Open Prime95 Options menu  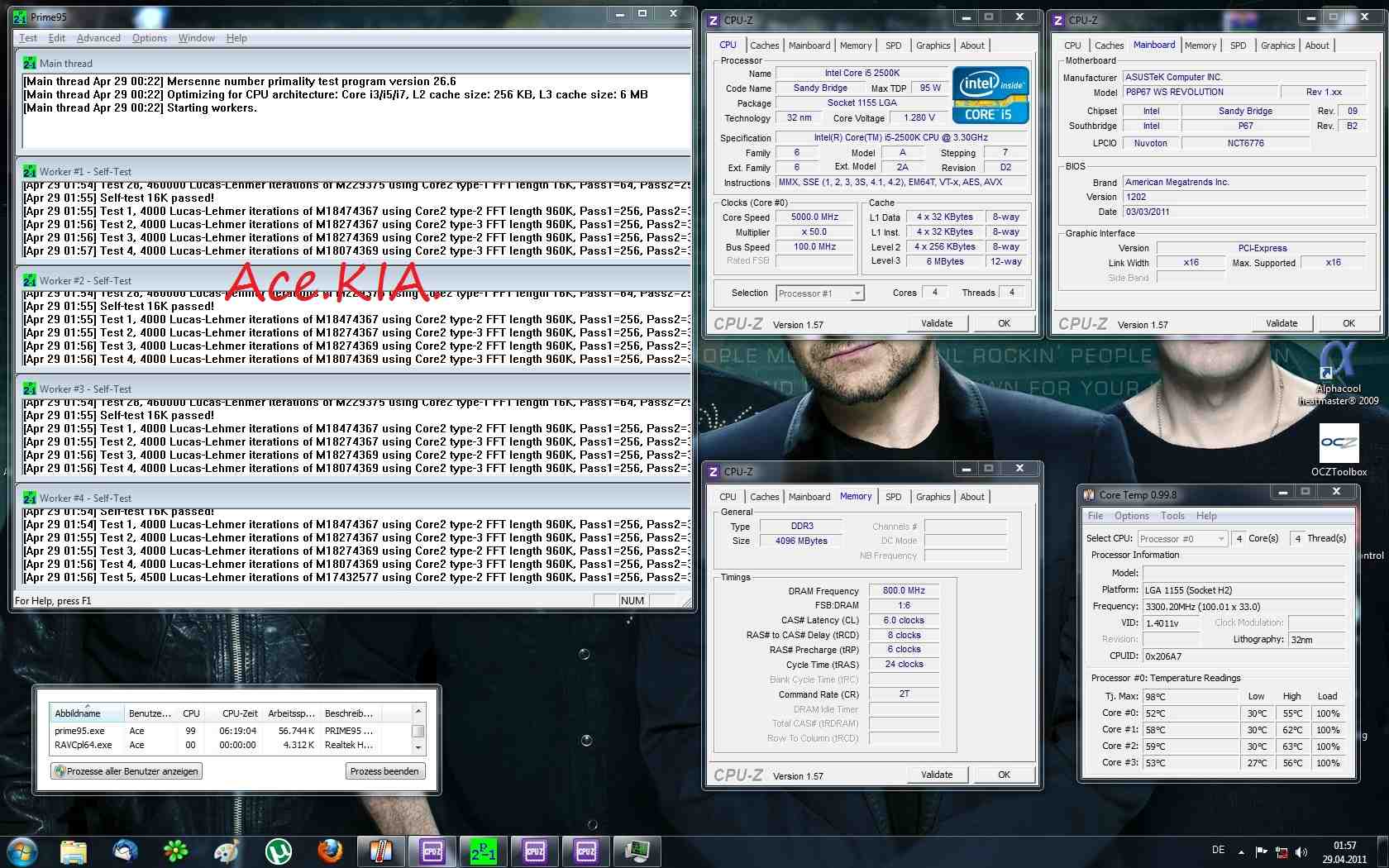pyautogui.click(x=150, y=38)
